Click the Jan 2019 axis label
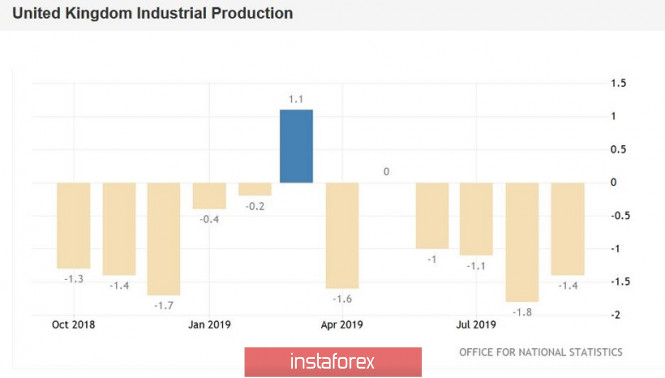The image size is (665, 378). point(210,325)
